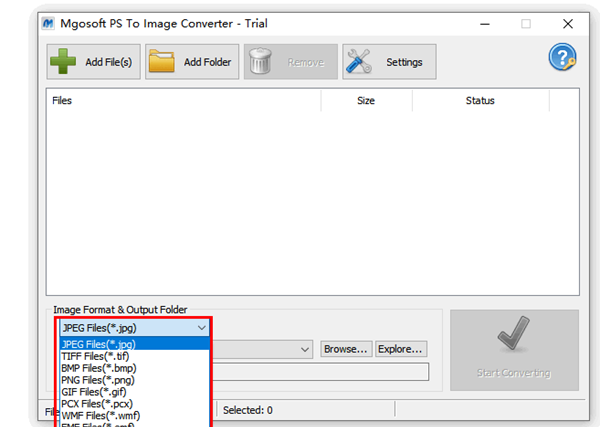This screenshot has height=427, width=600.
Task: Pick GIF Files(*.gif) from the list
Action: click(135, 392)
